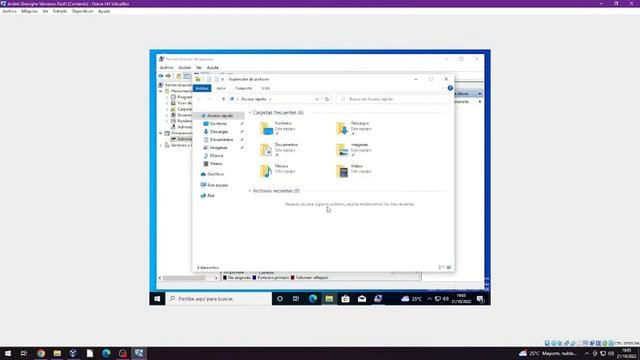Click the Explorer up-one-level arrow

pos(223,99)
